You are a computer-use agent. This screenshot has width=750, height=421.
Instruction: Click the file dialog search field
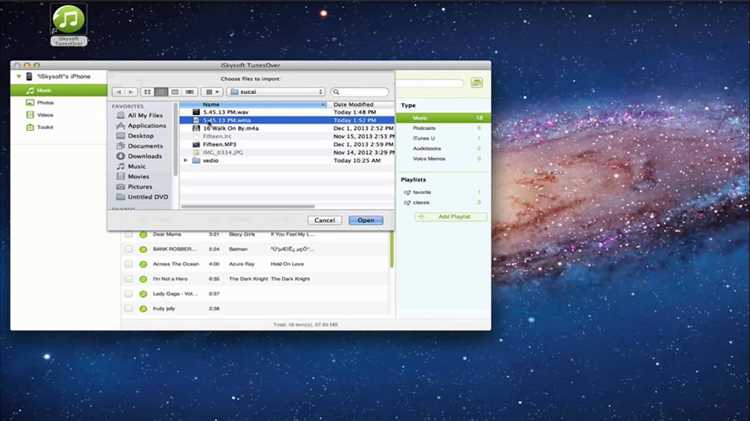click(360, 92)
